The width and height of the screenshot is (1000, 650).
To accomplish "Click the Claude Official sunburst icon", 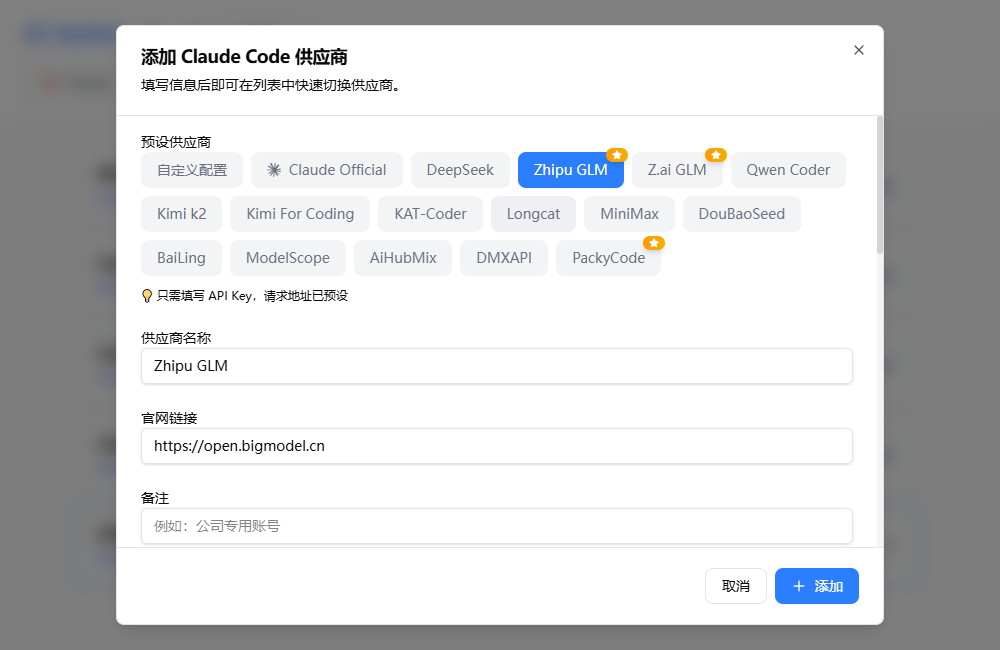I will (x=274, y=170).
